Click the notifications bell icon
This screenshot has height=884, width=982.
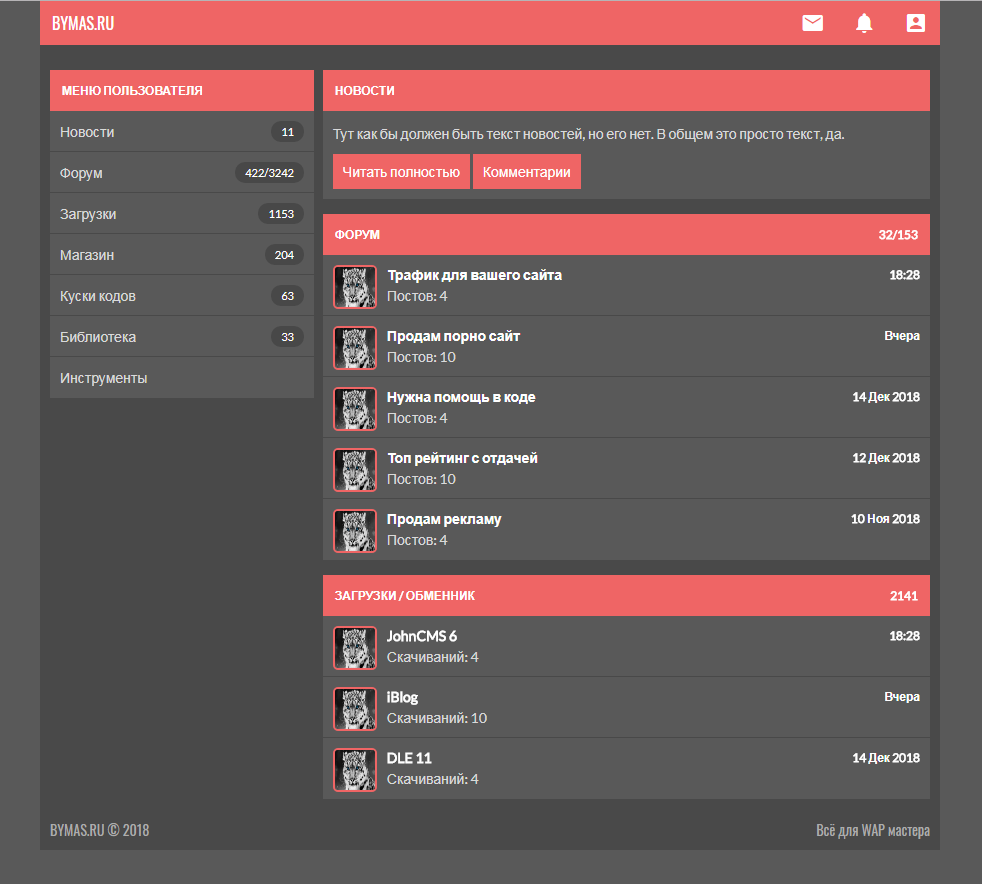(864, 23)
